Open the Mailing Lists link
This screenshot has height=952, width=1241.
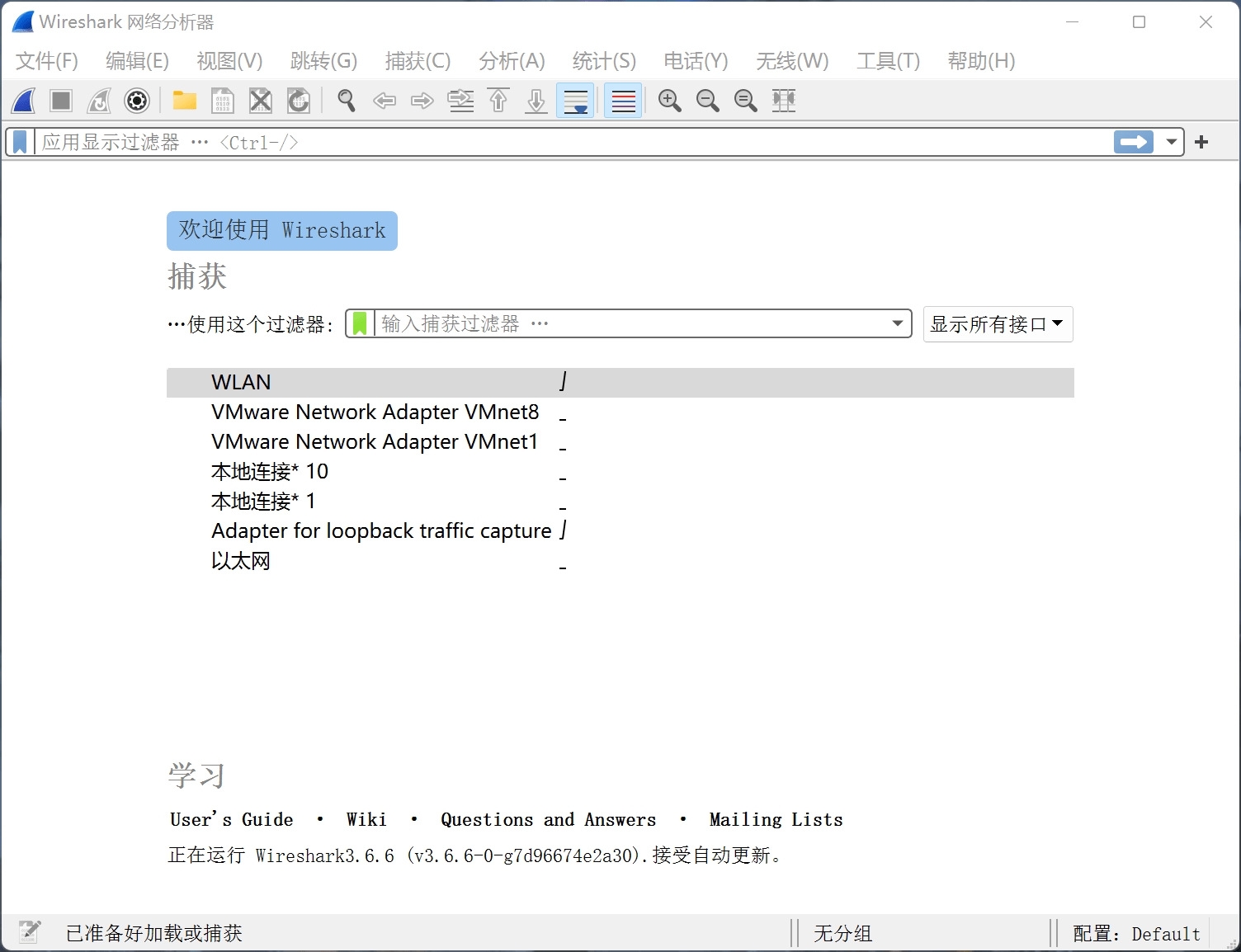[x=776, y=819]
